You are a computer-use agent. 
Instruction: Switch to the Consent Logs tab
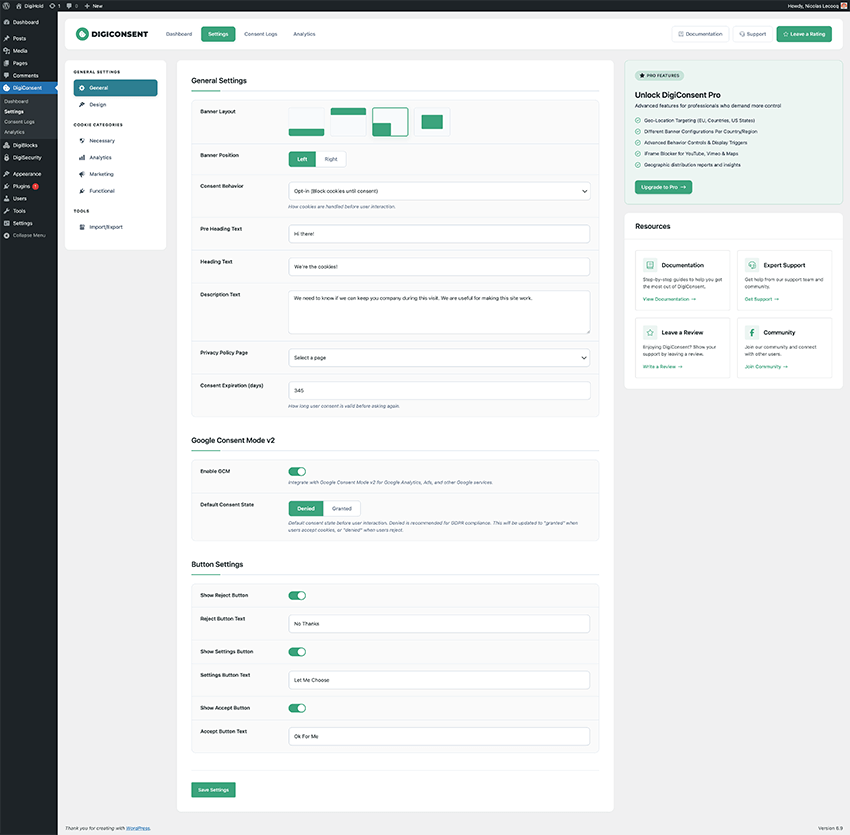coord(260,34)
